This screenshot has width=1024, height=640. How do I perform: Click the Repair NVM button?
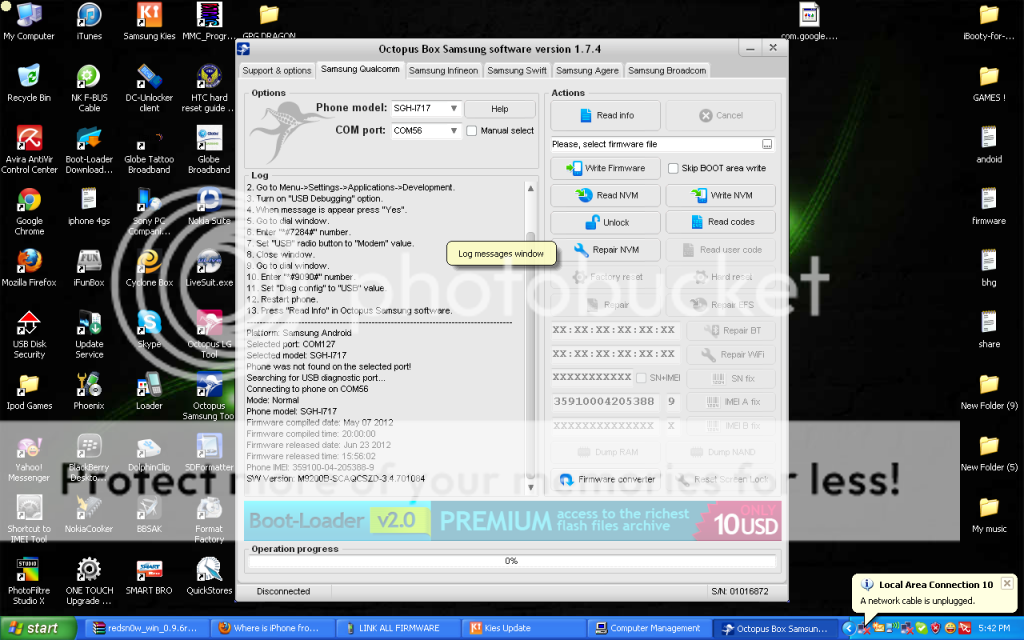point(605,249)
